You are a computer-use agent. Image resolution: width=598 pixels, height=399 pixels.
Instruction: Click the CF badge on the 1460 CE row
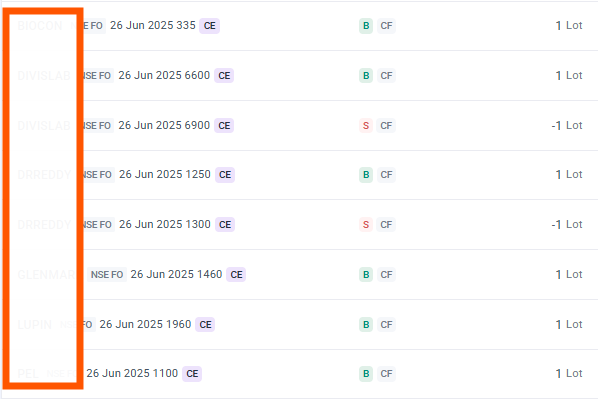click(386, 275)
